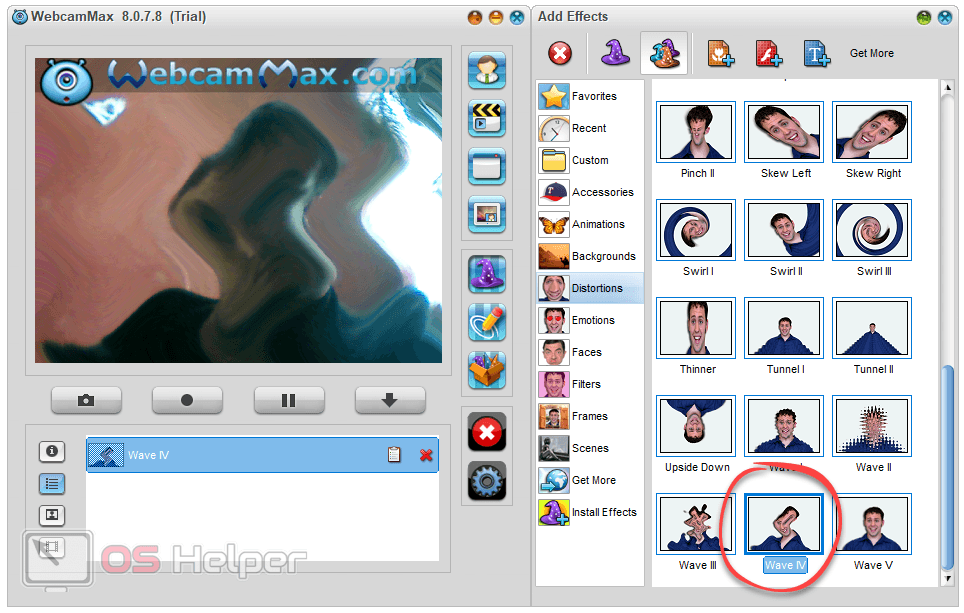
Task: Click the Get More toolbar link
Action: point(871,53)
